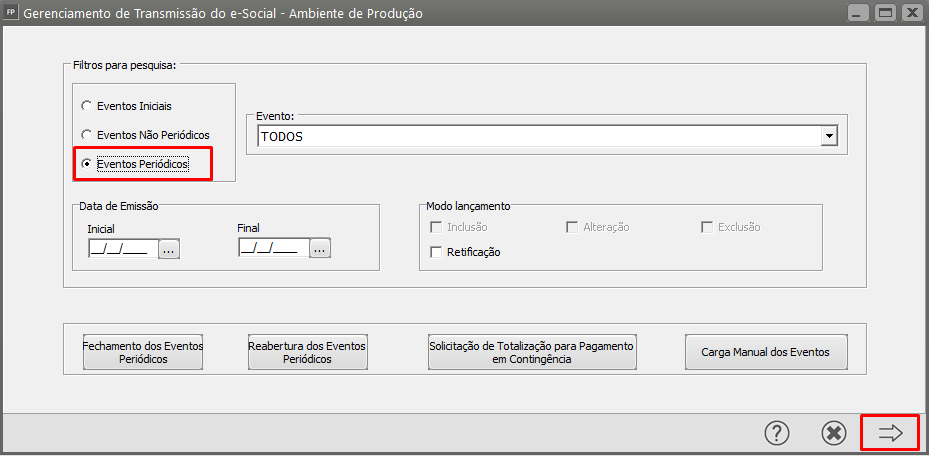The image size is (929, 456).
Task: Focus the Inicial emission date field
Action: [x=120, y=249]
